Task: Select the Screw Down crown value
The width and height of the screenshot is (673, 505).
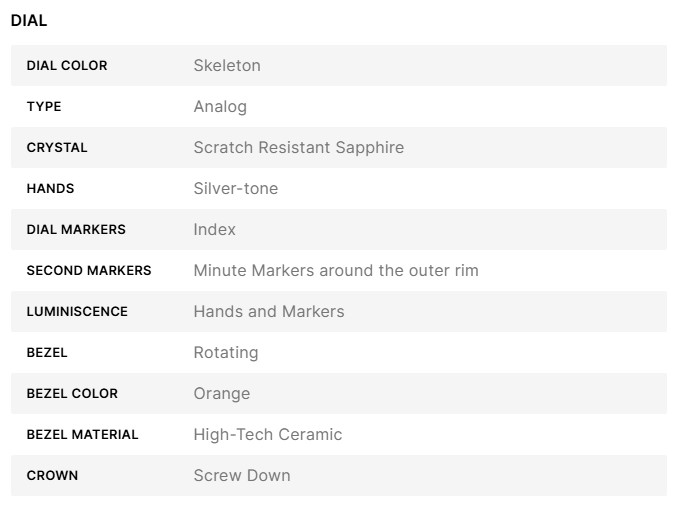Action: (x=242, y=476)
